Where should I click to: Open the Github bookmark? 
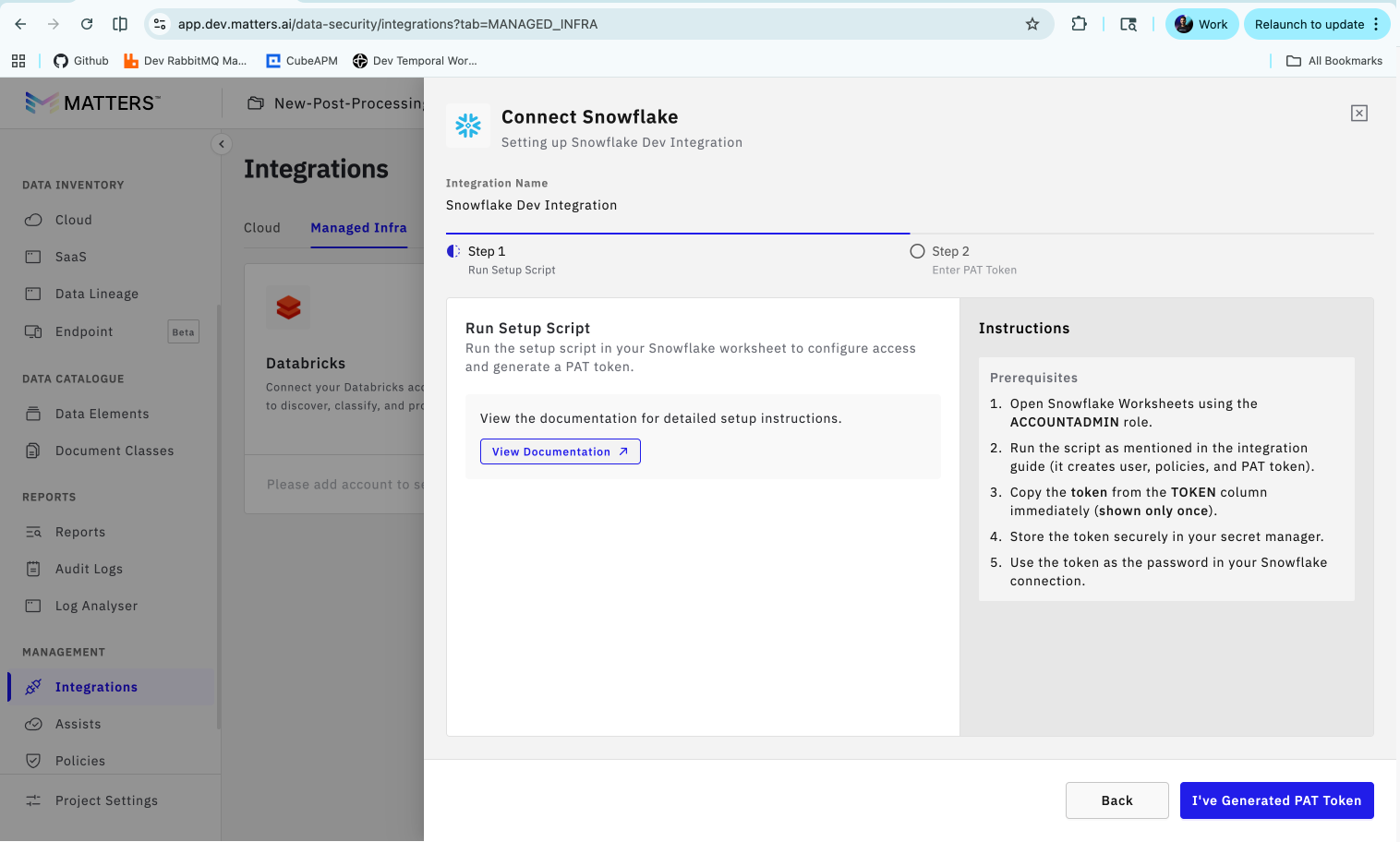(81, 61)
